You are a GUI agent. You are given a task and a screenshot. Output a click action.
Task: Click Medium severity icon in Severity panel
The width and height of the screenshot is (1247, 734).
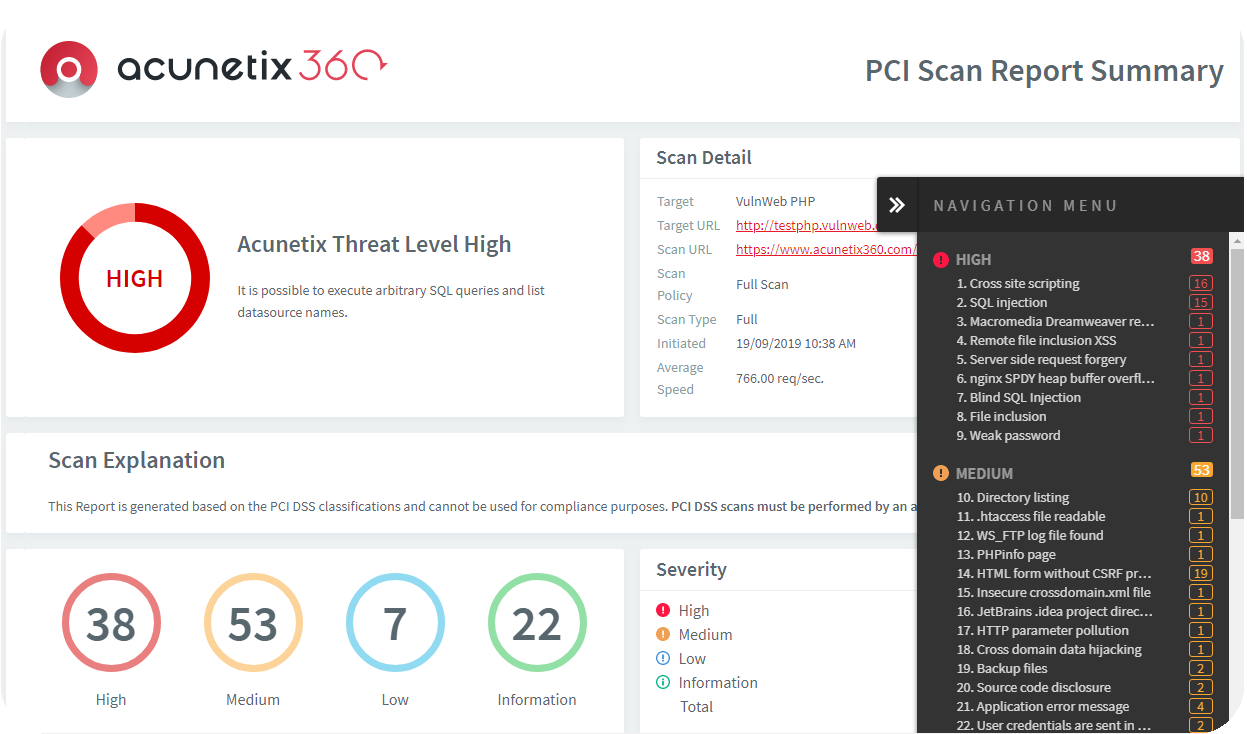[663, 634]
